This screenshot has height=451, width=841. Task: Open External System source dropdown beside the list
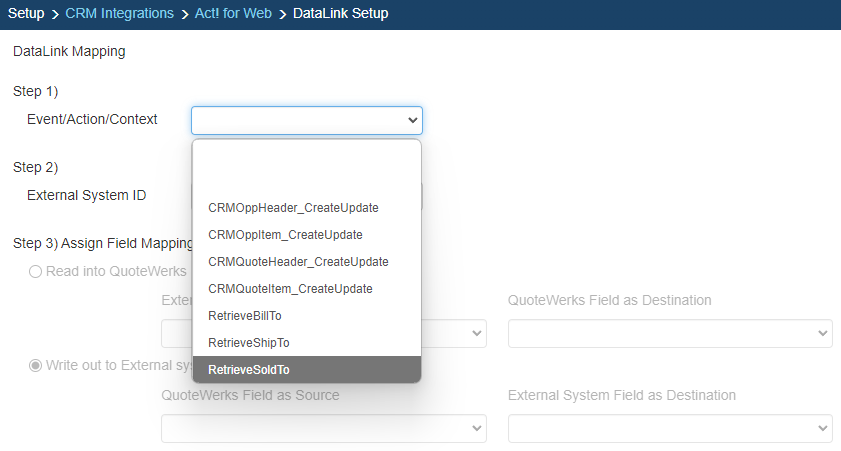pyautogui.click(x=455, y=333)
